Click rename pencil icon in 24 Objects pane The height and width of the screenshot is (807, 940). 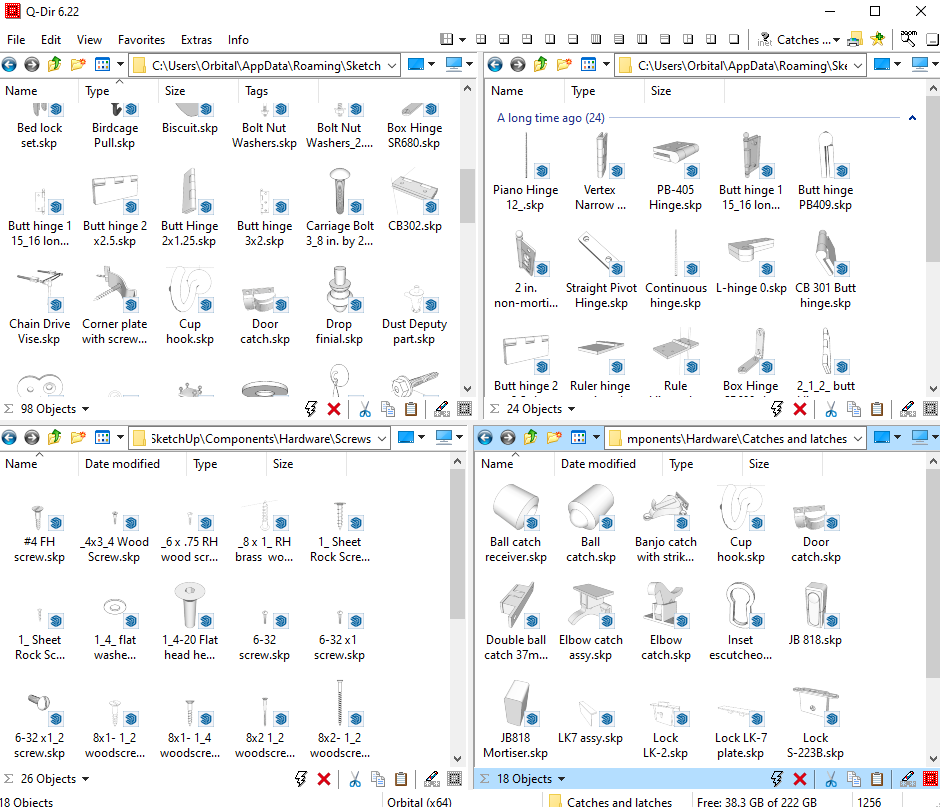pyautogui.click(x=908, y=409)
